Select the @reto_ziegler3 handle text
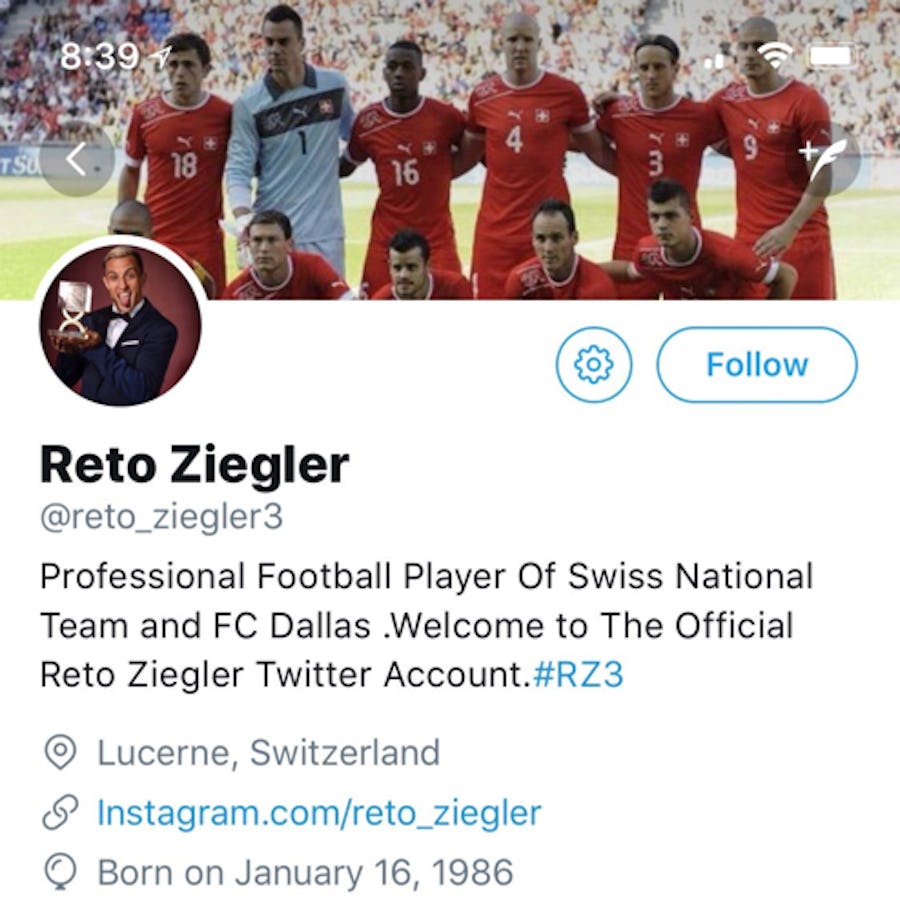 pos(161,517)
